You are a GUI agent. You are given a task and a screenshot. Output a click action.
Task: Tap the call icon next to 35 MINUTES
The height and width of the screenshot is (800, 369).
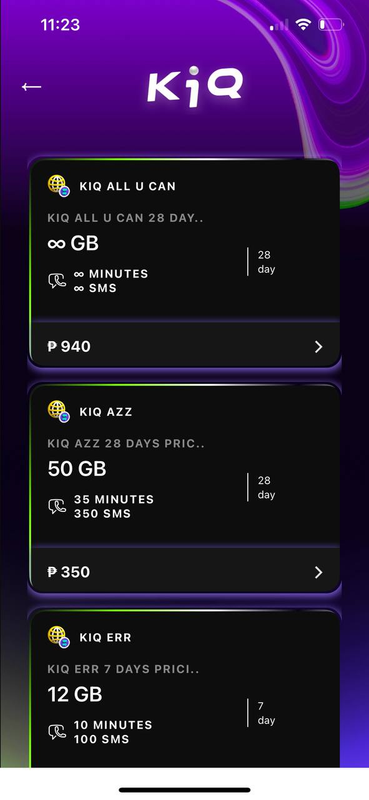[57, 506]
